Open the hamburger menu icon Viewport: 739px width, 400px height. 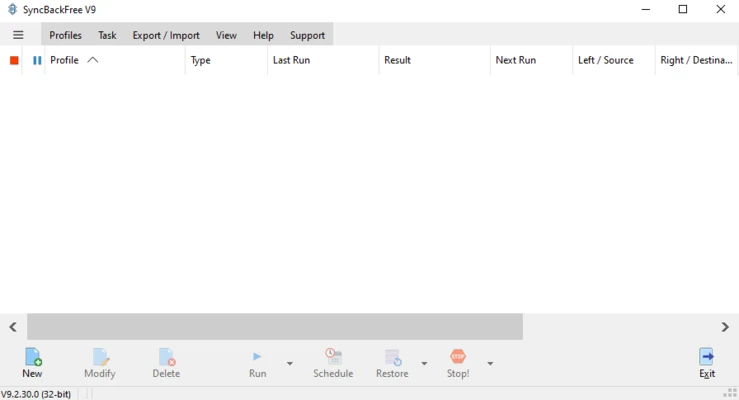pos(18,35)
